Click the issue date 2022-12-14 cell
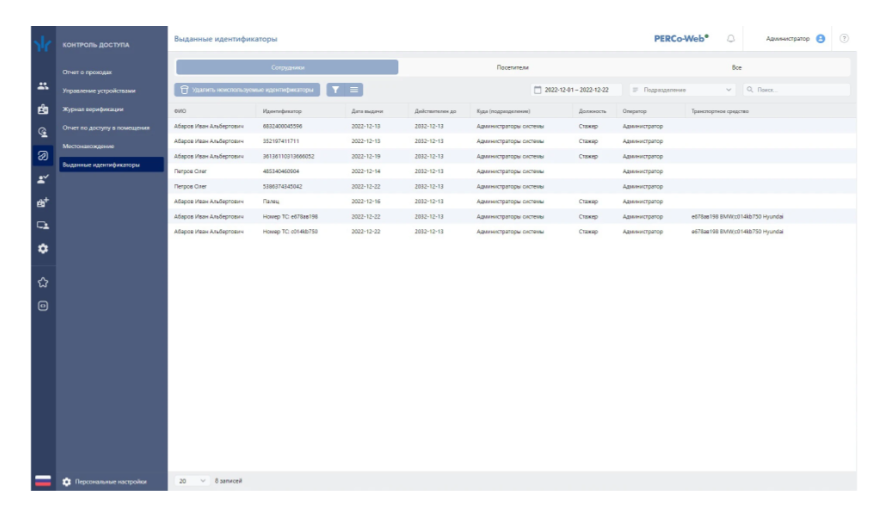Viewport: 885px width, 513px height. 366,171
